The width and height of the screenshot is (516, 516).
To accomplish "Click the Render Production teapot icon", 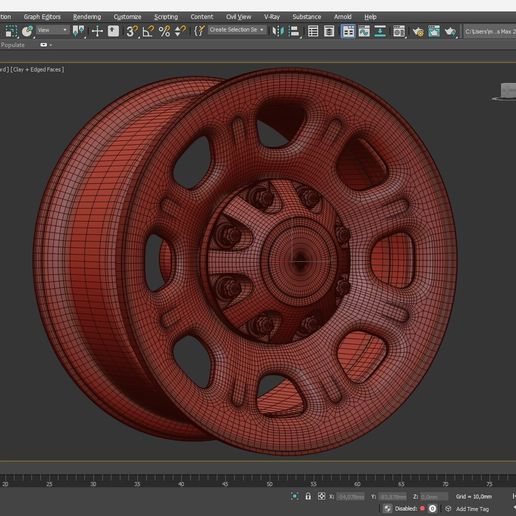I will pos(450,31).
